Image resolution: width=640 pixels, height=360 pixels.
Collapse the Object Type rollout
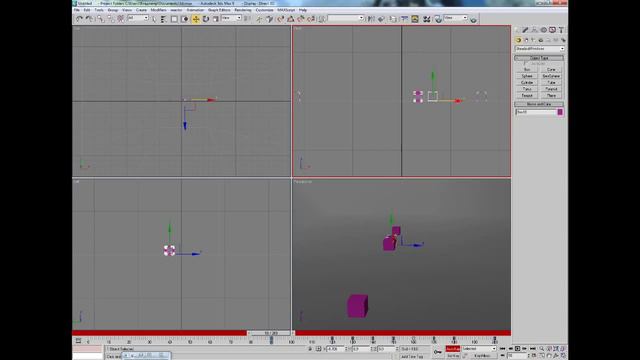pyautogui.click(x=539, y=58)
